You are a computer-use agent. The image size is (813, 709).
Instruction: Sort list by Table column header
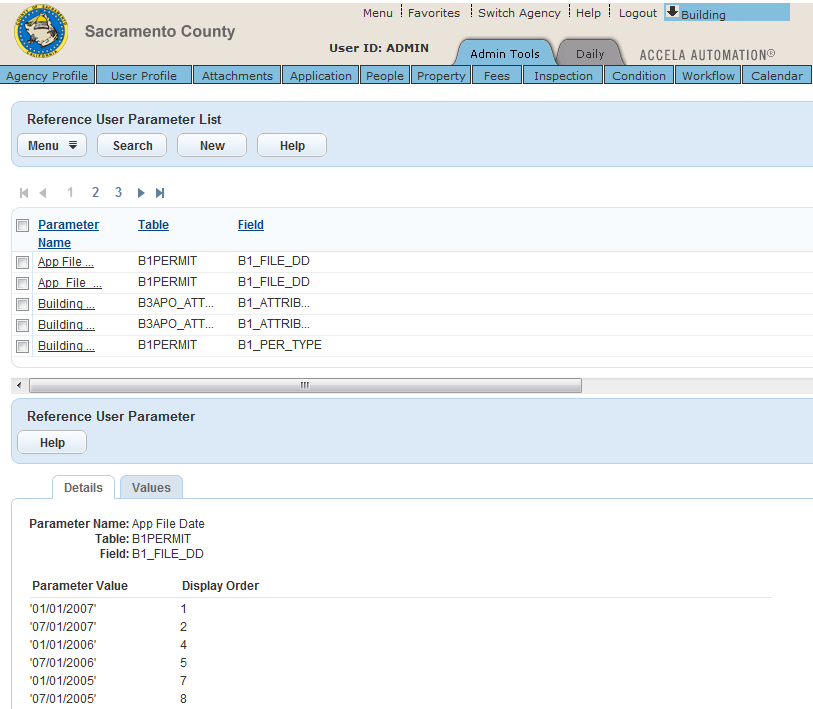pos(153,225)
